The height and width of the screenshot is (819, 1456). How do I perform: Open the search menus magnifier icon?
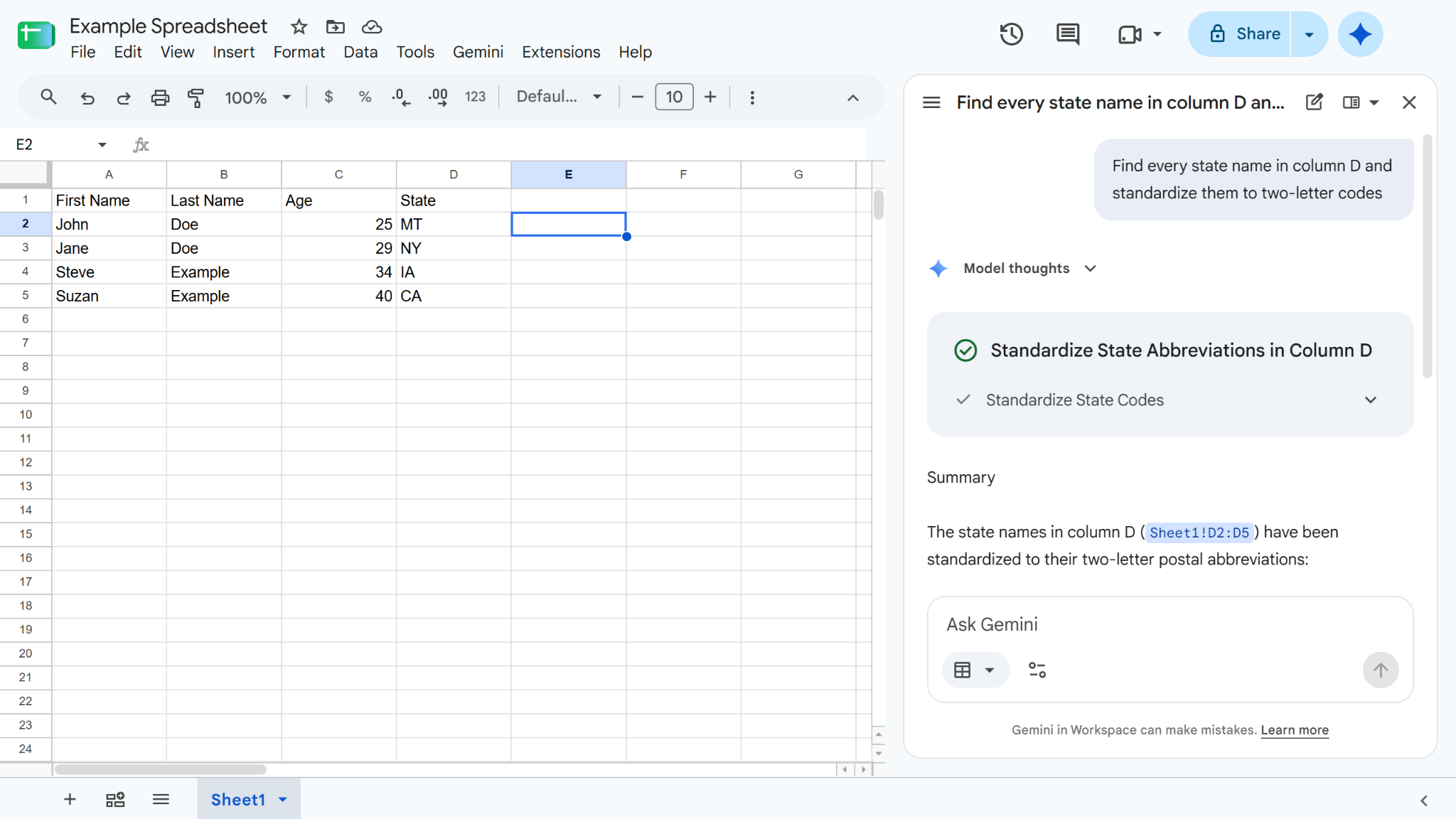pyautogui.click(x=48, y=97)
